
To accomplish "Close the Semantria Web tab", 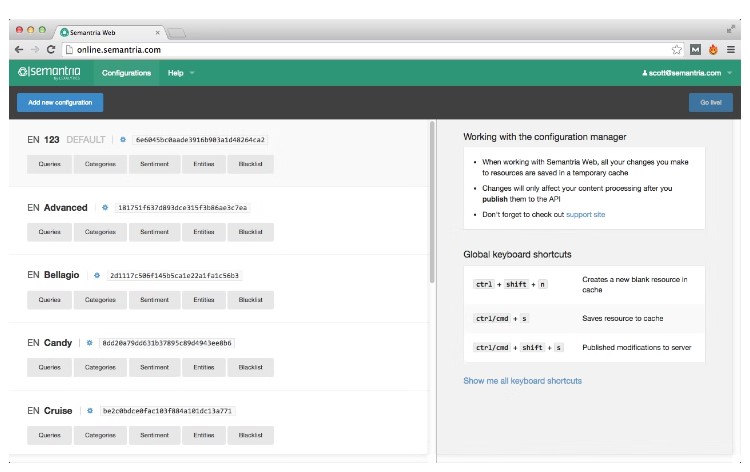I will tap(157, 33).
